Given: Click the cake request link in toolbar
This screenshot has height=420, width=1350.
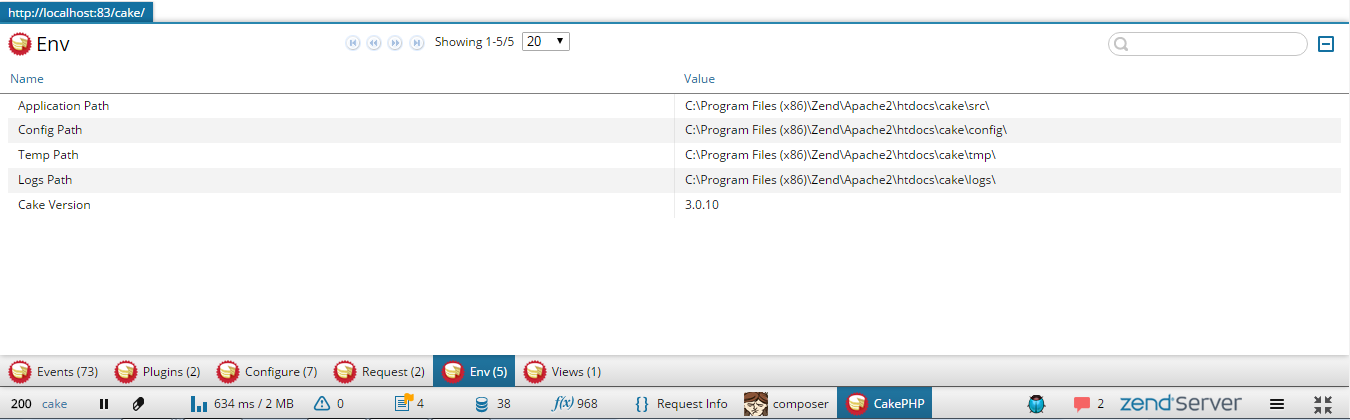Looking at the screenshot, I should point(55,404).
